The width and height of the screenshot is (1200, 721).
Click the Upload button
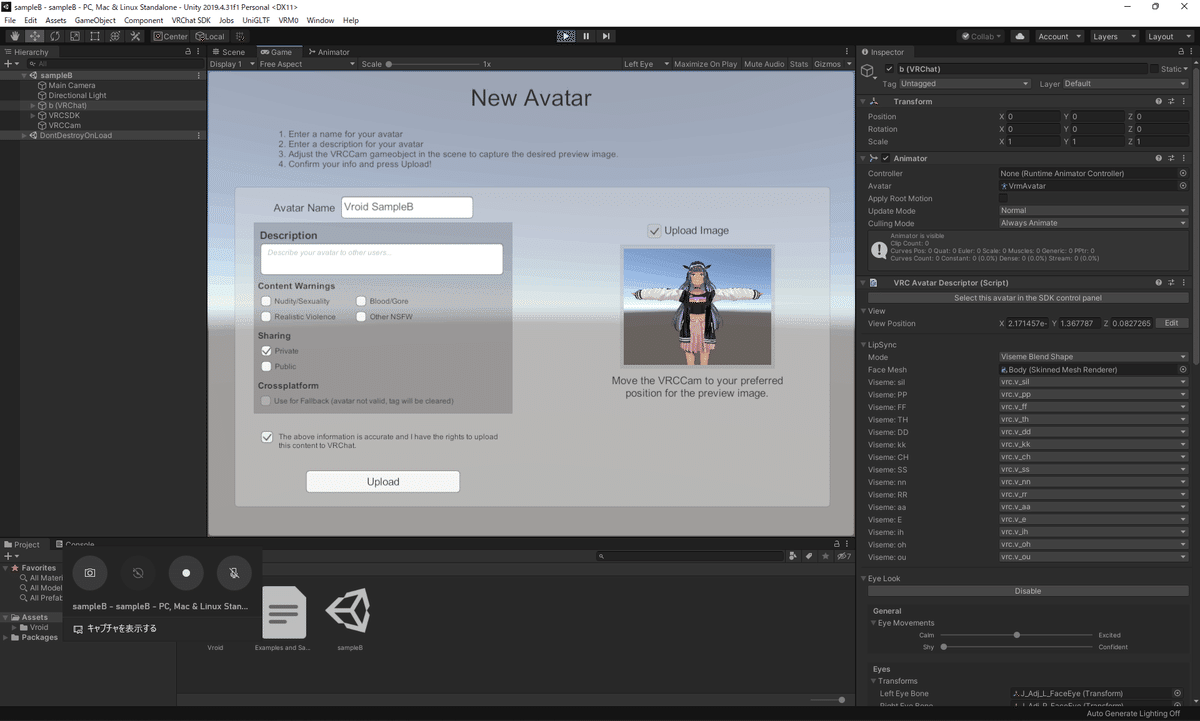click(383, 482)
